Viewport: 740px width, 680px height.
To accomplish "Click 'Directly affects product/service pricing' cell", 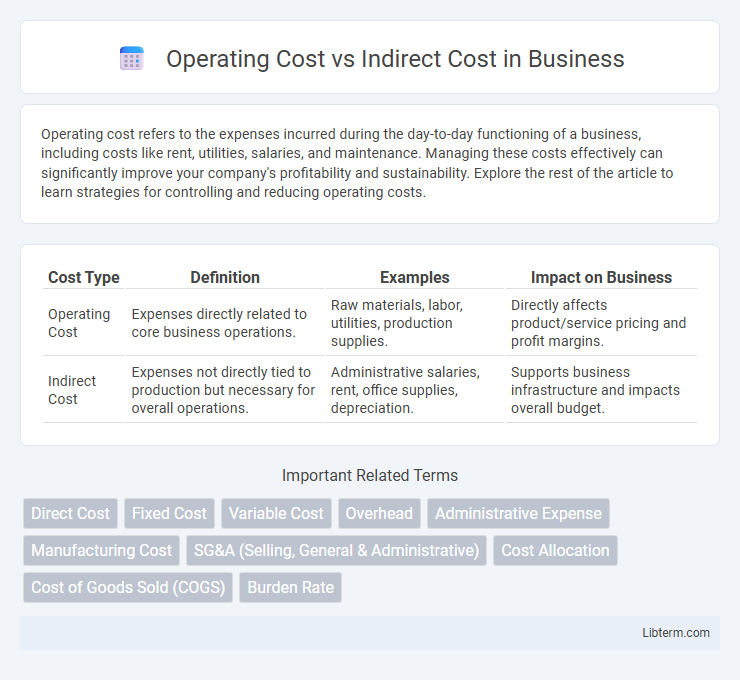I will pos(601,323).
